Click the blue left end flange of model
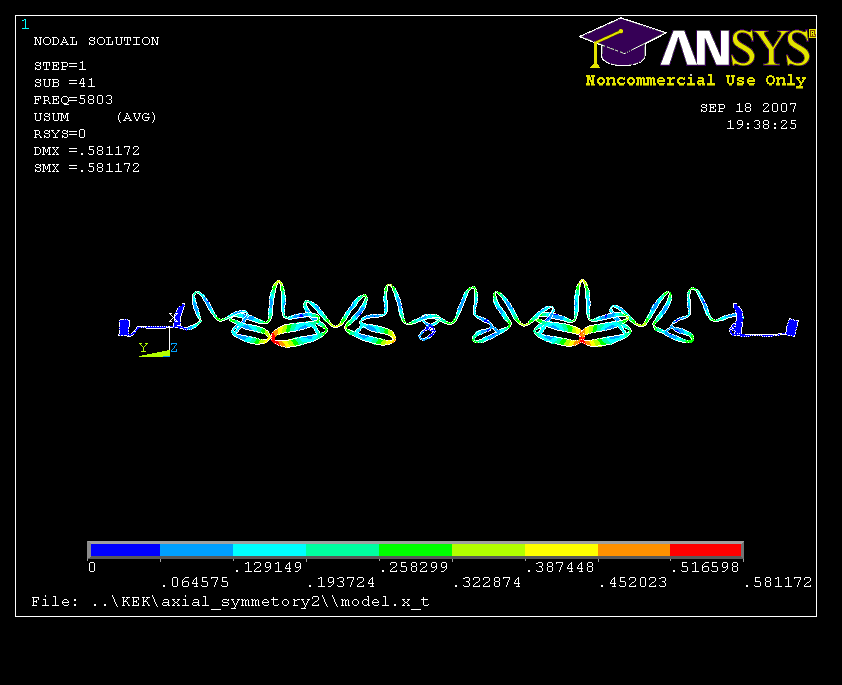The height and width of the screenshot is (685, 842). click(x=124, y=327)
